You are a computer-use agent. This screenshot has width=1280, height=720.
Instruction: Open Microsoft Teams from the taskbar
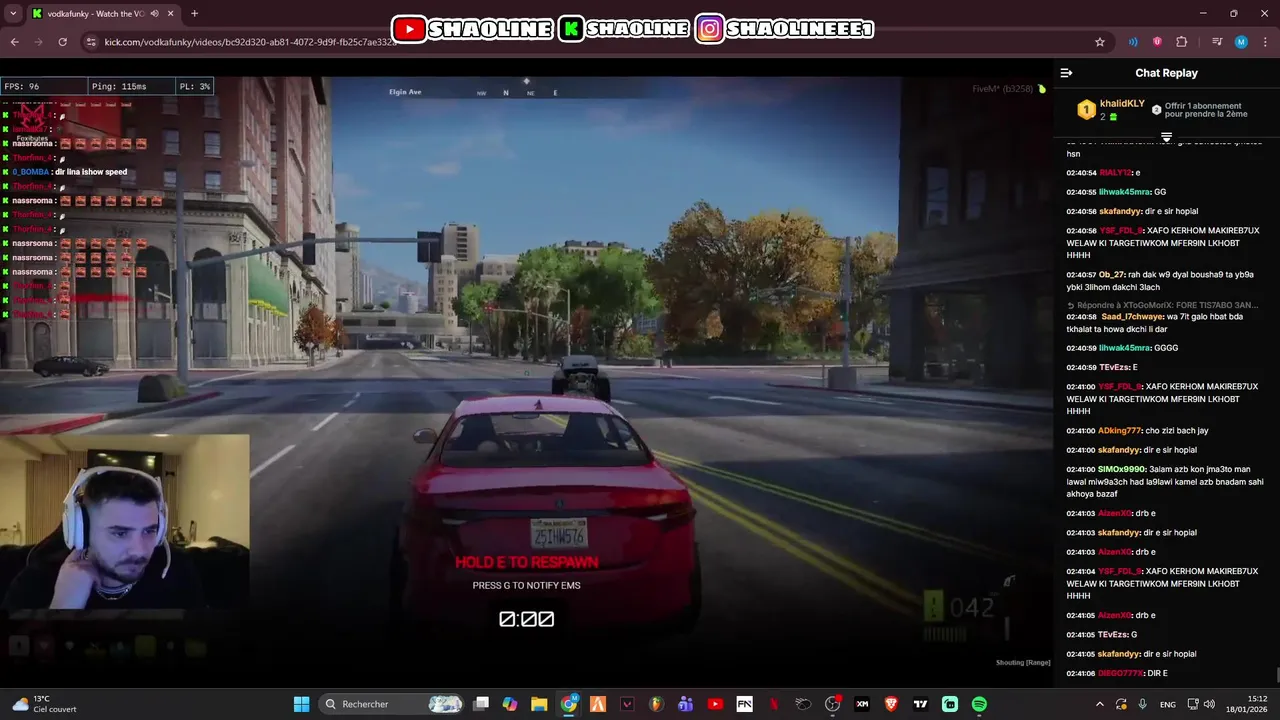coord(686,704)
